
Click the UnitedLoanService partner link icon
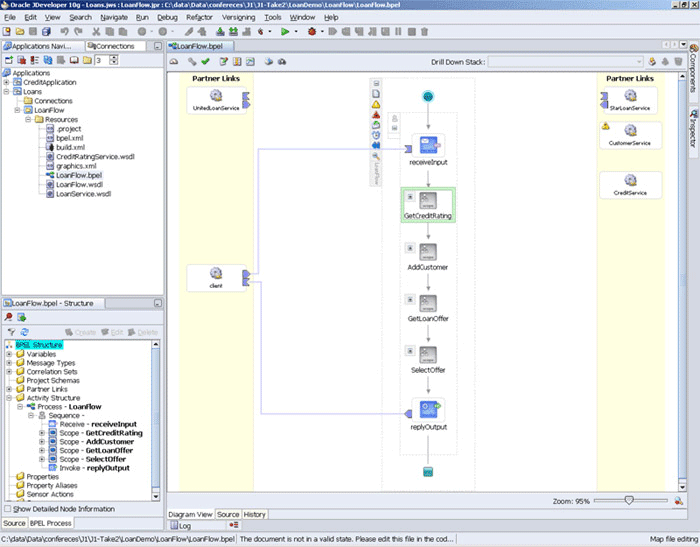(x=215, y=96)
